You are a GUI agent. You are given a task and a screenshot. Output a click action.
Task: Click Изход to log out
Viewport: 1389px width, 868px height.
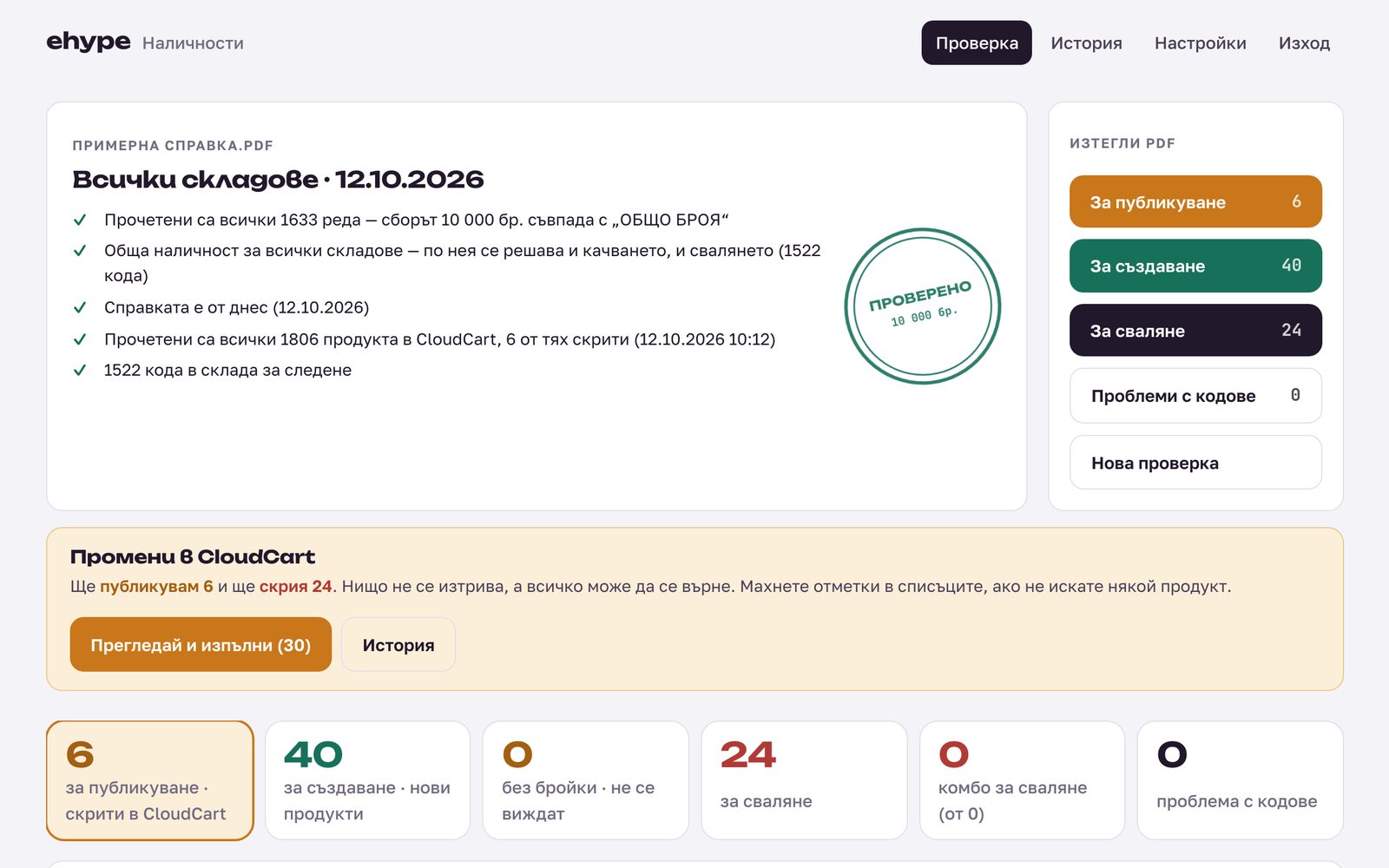(1304, 43)
